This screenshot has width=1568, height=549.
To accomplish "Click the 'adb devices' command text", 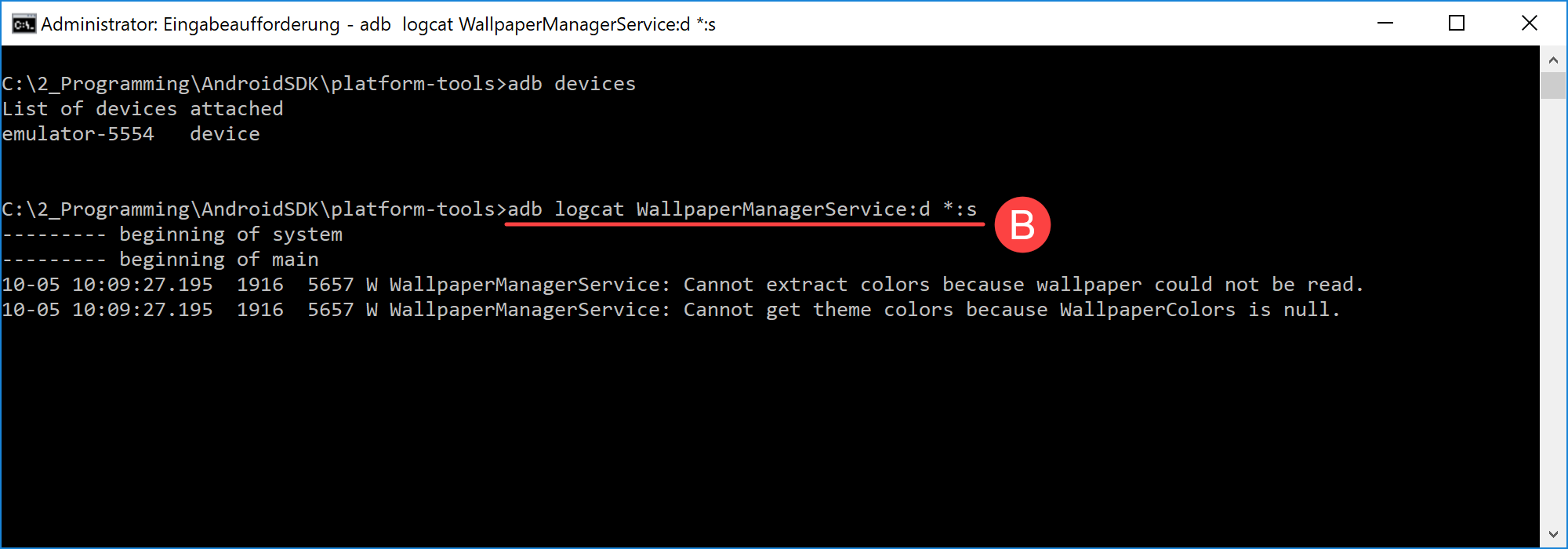I will (x=572, y=84).
